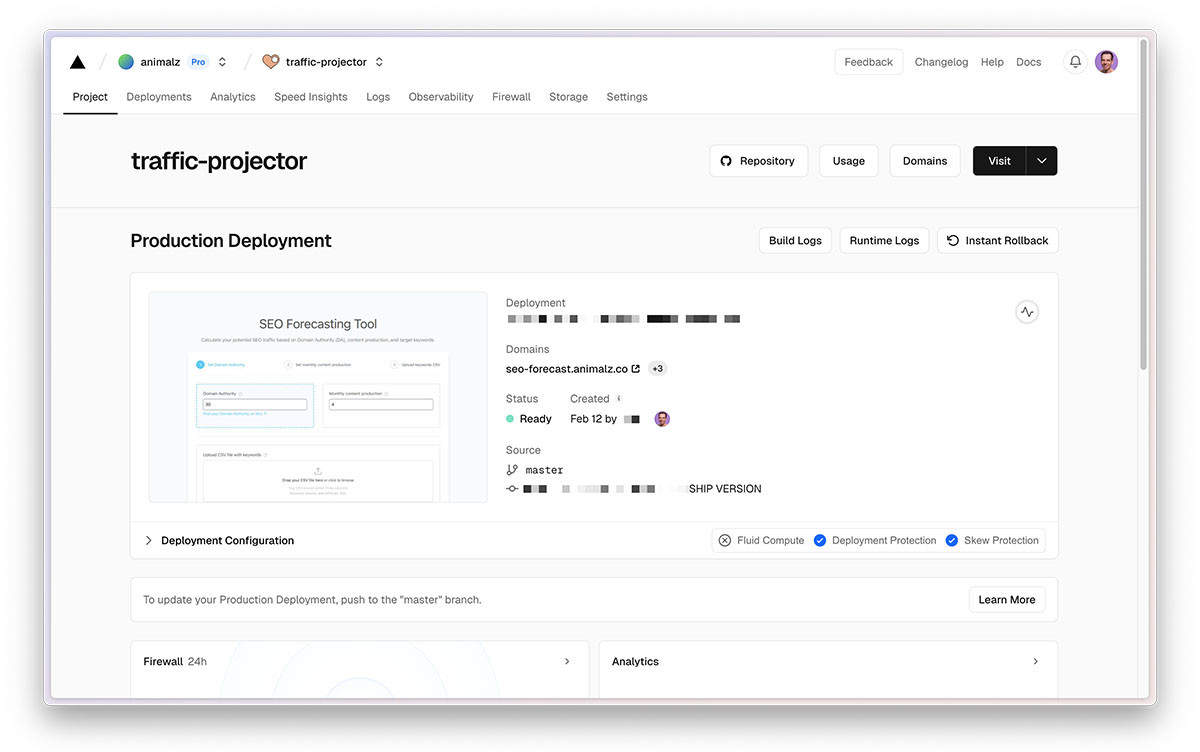Screen dimensions: 1200x752
Task: Open the Observability tab
Action: pos(441,97)
